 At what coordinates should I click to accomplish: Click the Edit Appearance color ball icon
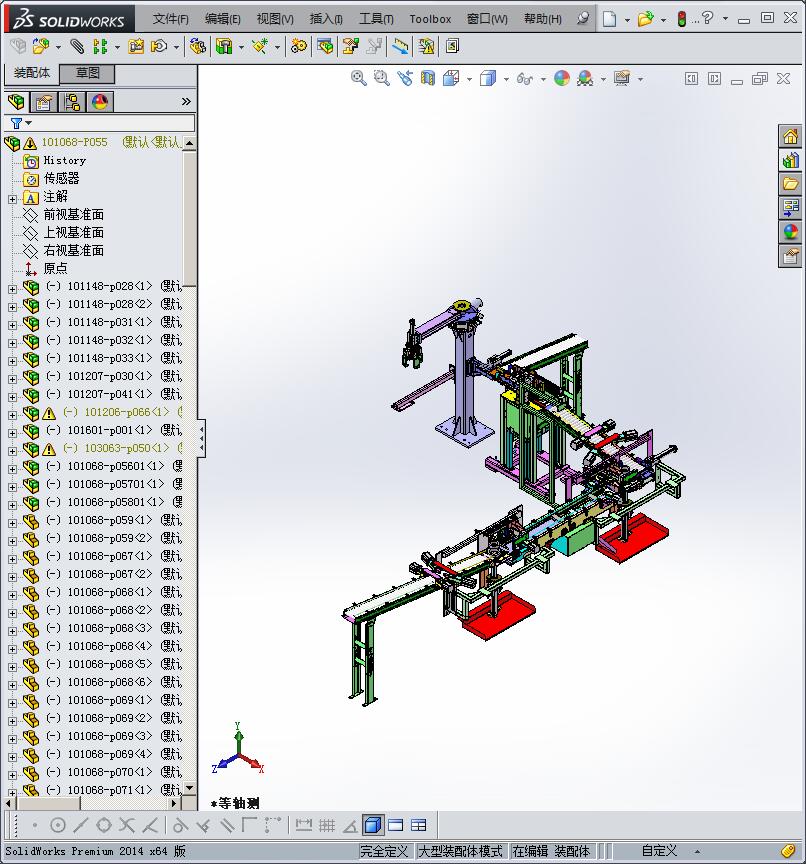coord(561,78)
